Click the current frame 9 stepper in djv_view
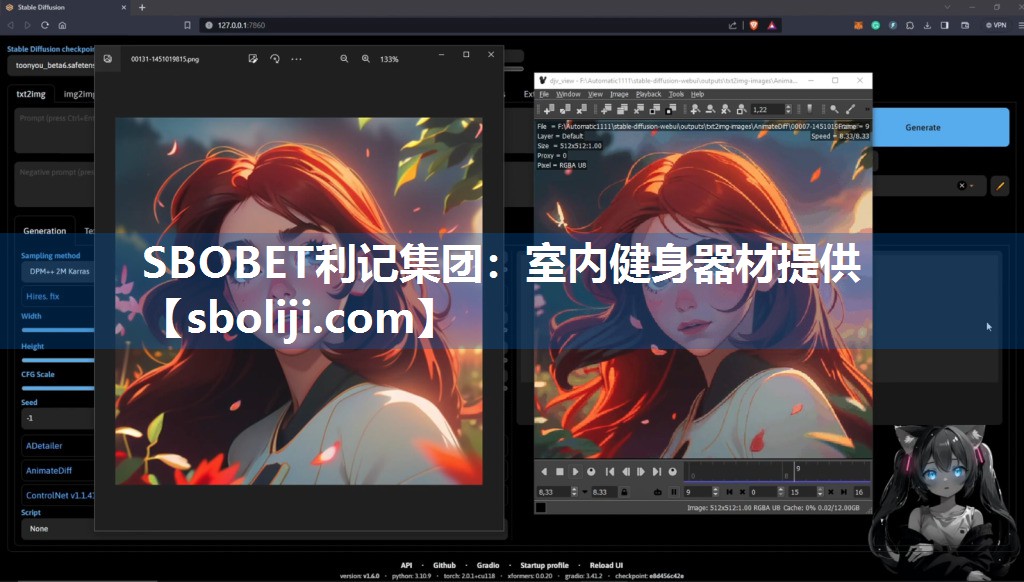The height and width of the screenshot is (582, 1024). coord(715,492)
